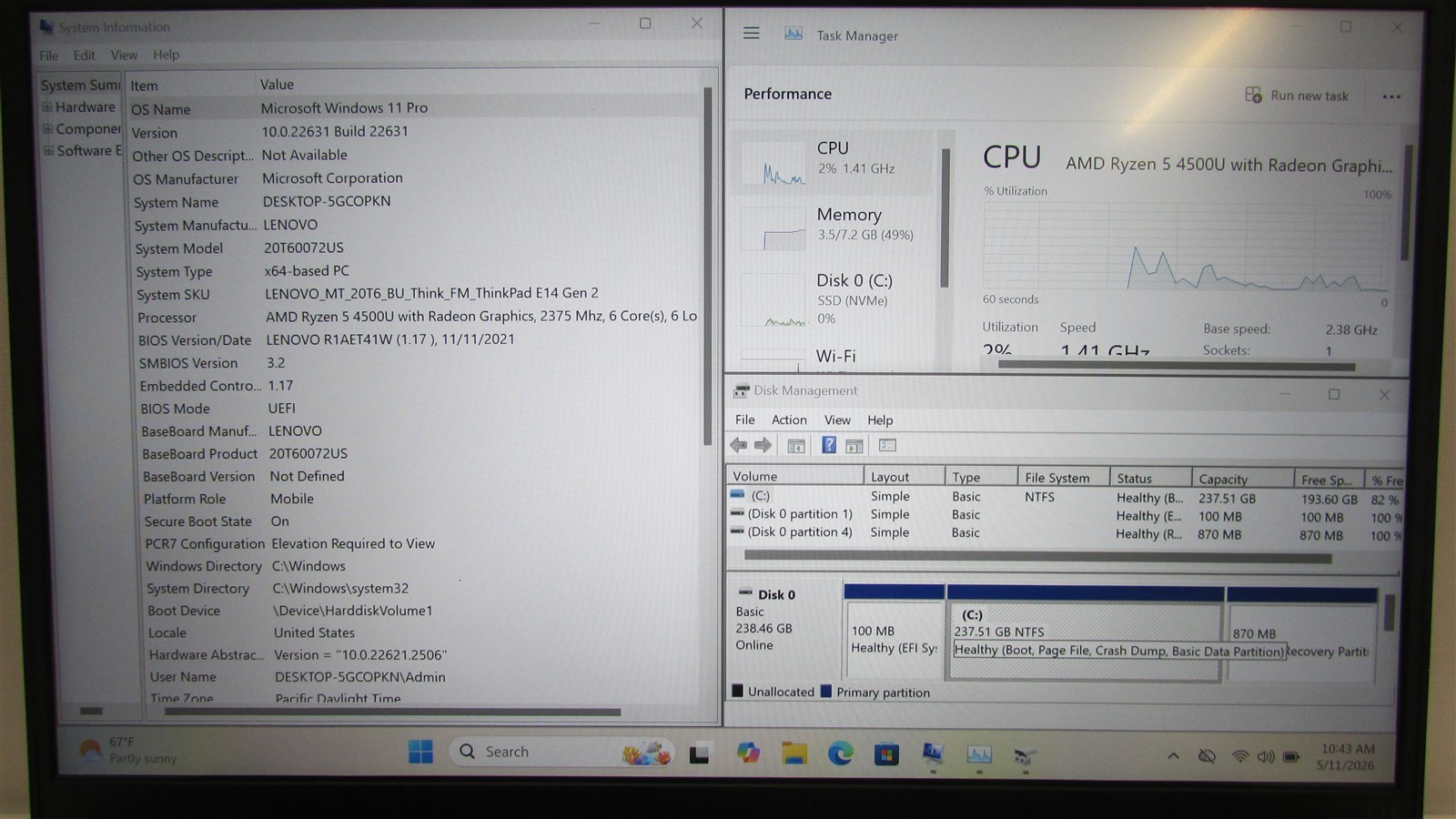Select (C:) 237.51 GB NTFS partition block
This screenshot has height=819, width=1456.
point(1085,632)
